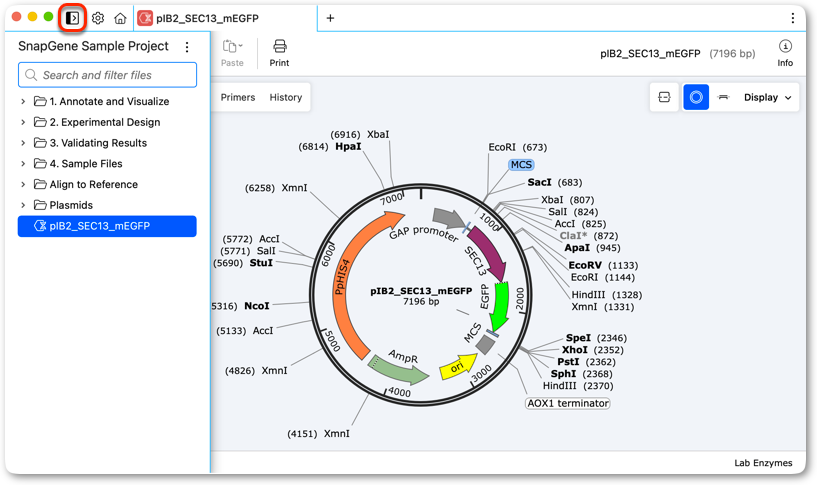Screen dimensions: 817x485
Task: Click the (7196 bp) length text in header
Action: click(732, 54)
